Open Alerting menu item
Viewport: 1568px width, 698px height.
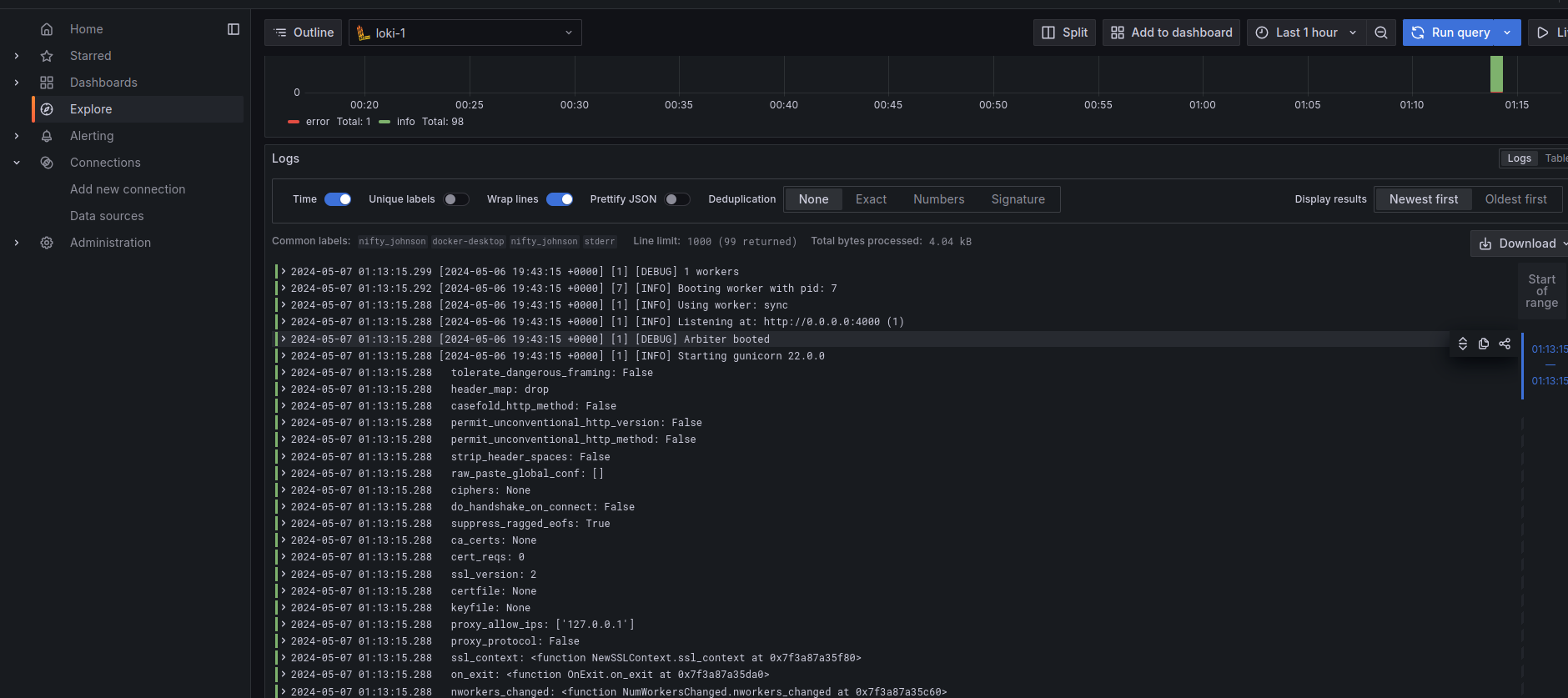pyautogui.click(x=92, y=136)
